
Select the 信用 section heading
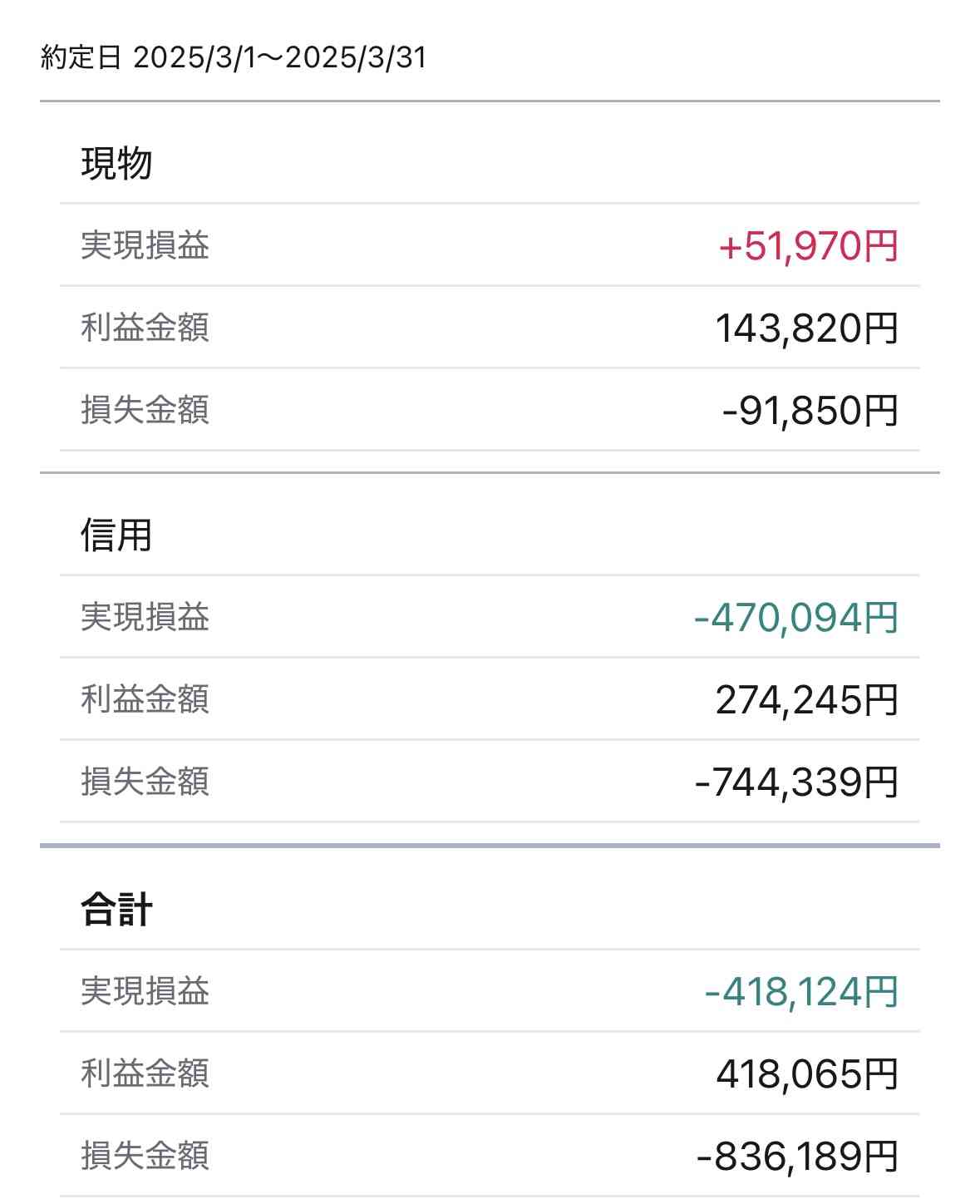tap(116, 535)
